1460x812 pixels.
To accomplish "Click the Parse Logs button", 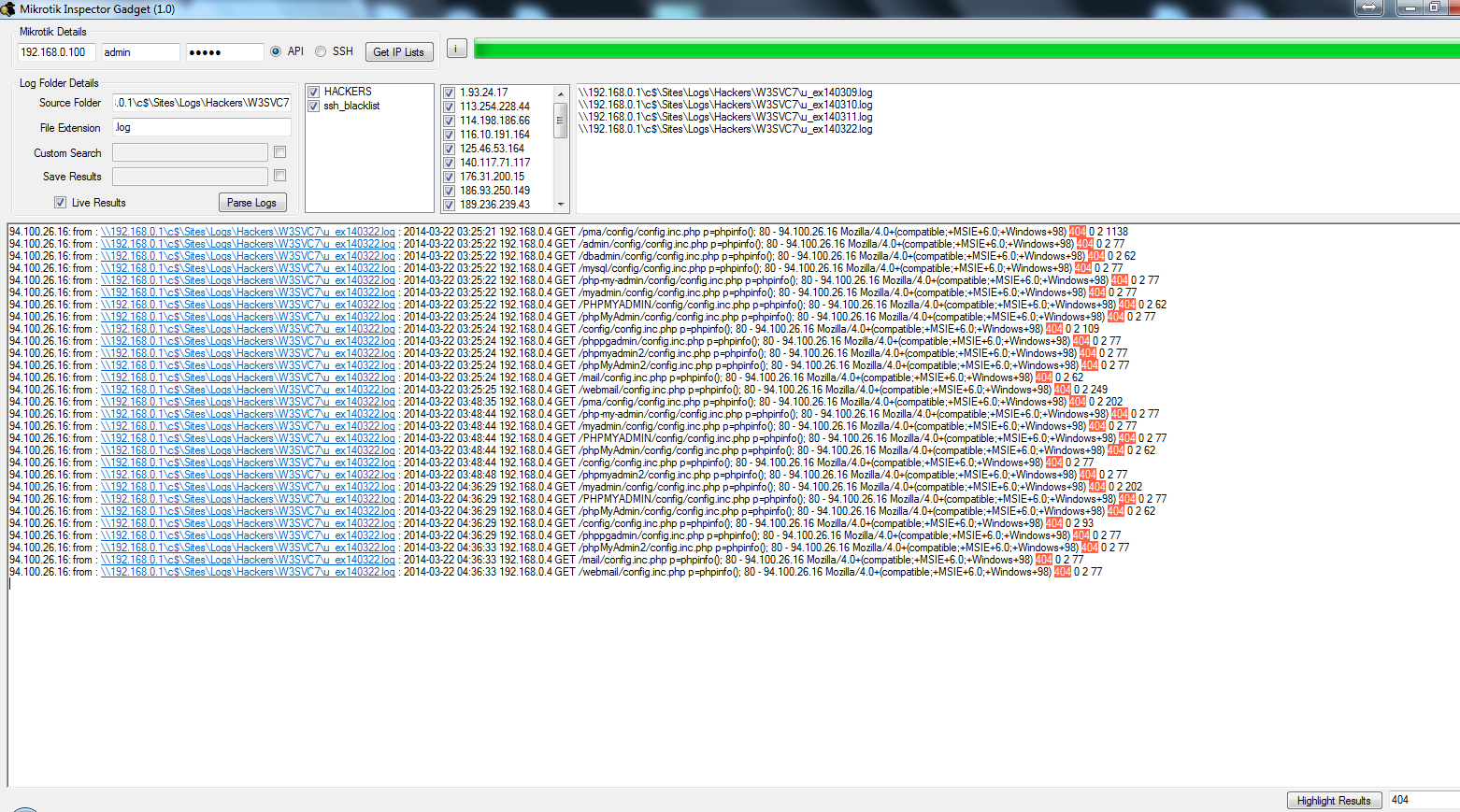I will coord(251,202).
